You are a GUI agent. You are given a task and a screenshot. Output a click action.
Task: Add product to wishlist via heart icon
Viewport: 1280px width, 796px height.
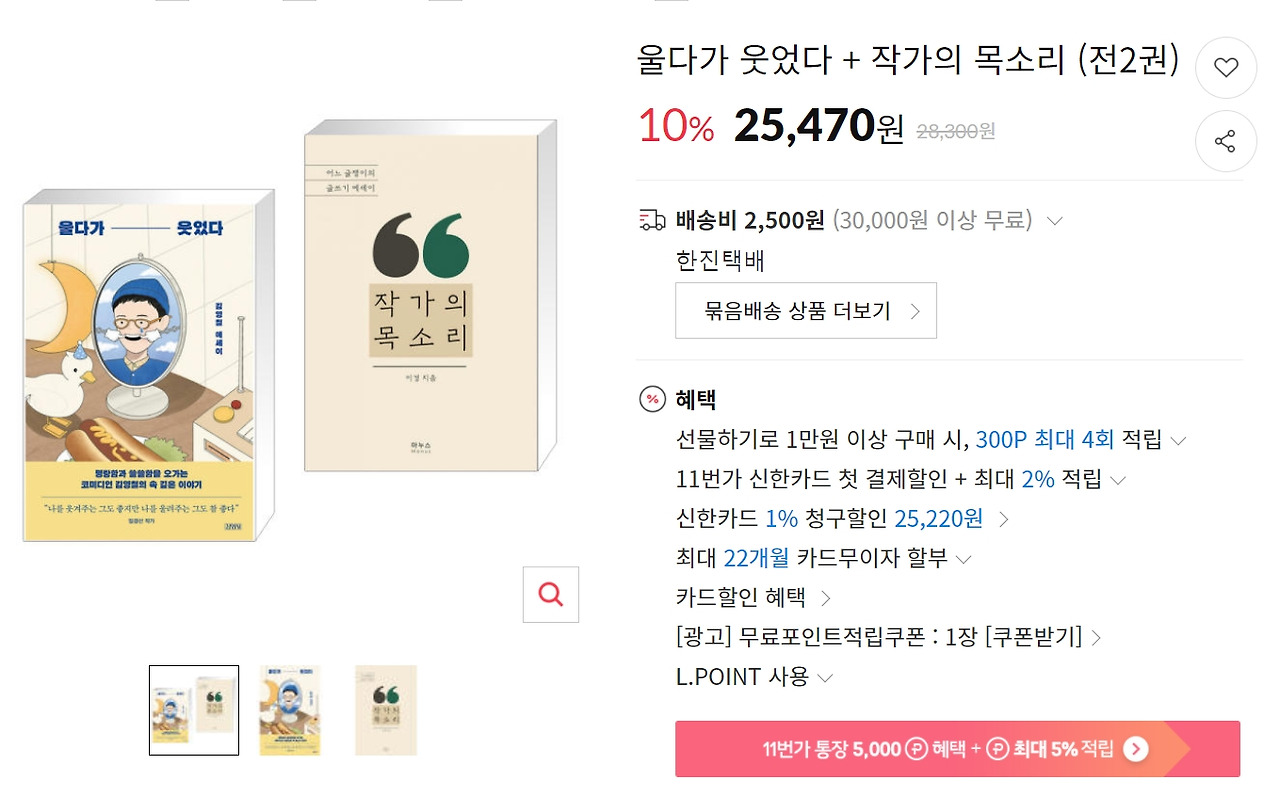pos(1226,67)
